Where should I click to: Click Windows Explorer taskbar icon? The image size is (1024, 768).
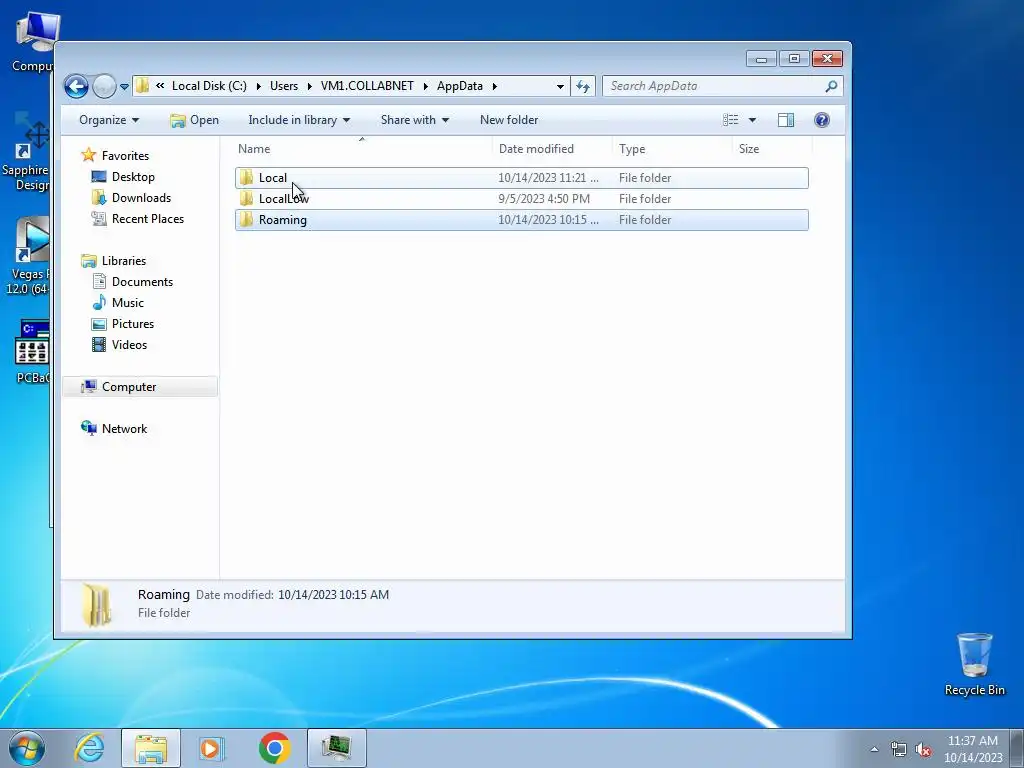pos(151,748)
